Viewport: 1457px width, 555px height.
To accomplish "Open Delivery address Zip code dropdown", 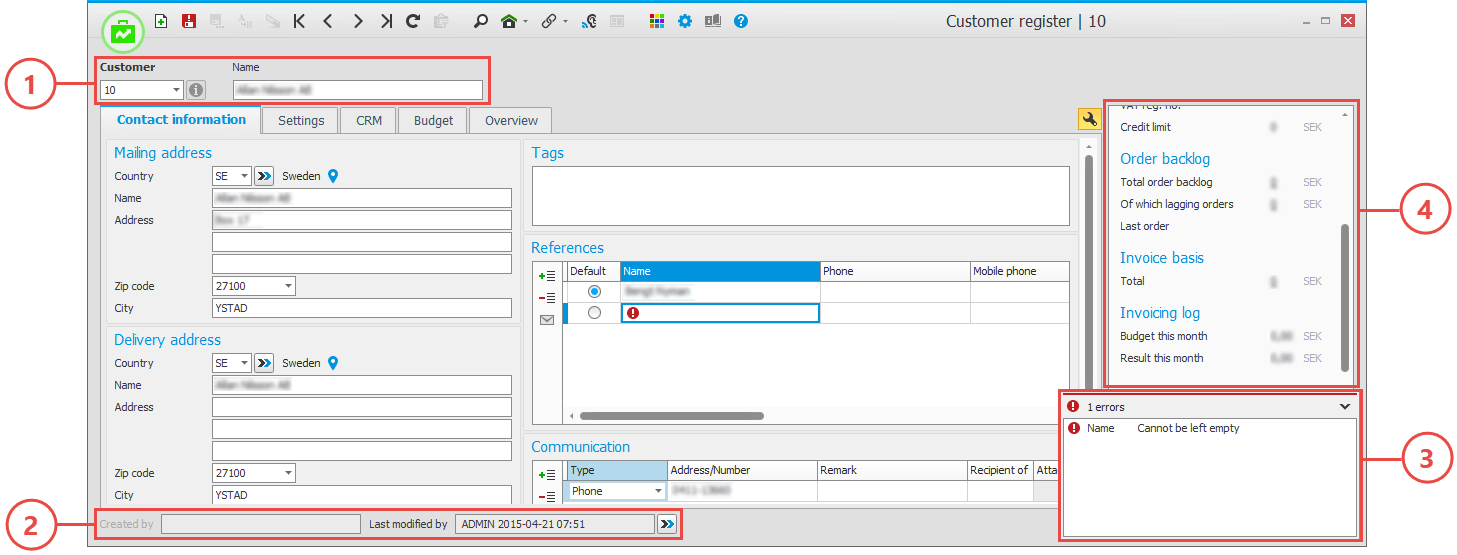I will point(289,473).
